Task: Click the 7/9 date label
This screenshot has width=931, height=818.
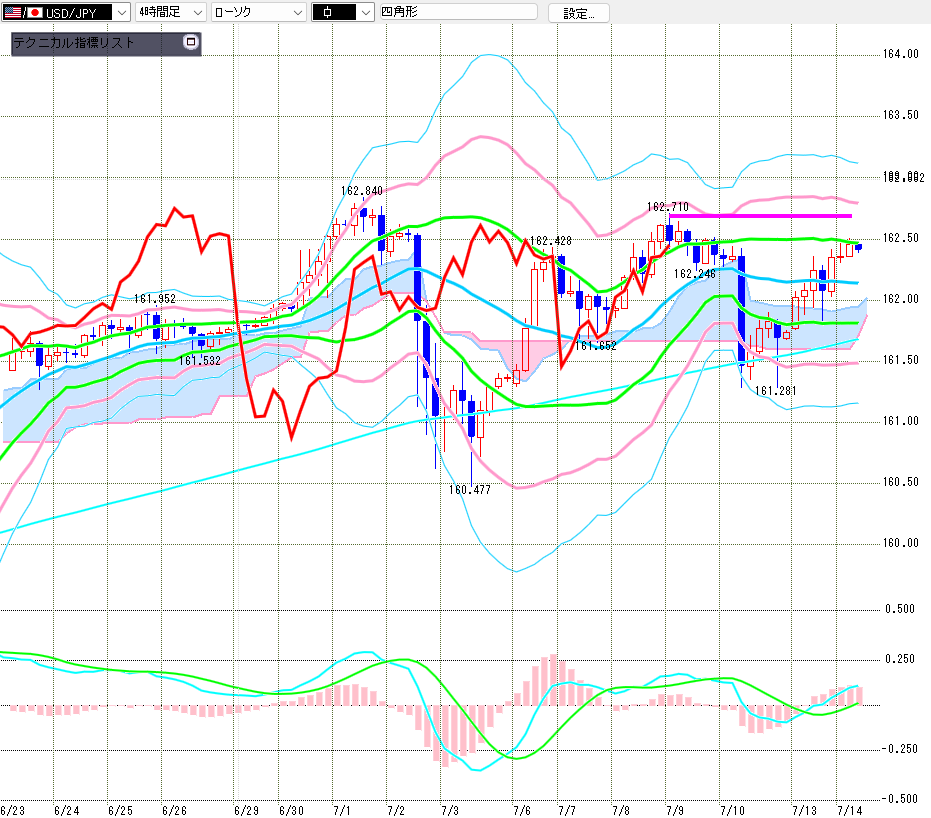Action: (x=674, y=810)
